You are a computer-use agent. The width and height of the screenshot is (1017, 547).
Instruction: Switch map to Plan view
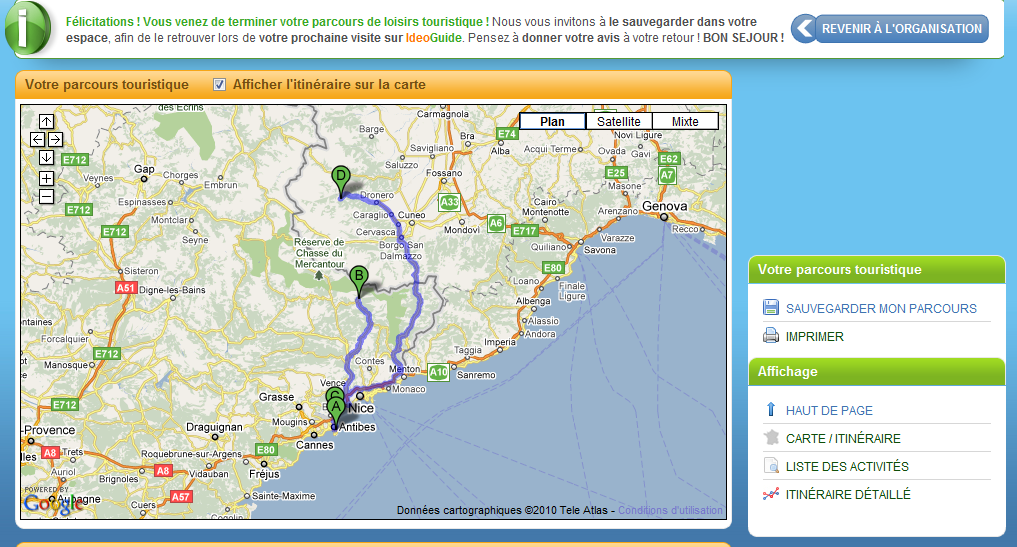[x=552, y=122]
